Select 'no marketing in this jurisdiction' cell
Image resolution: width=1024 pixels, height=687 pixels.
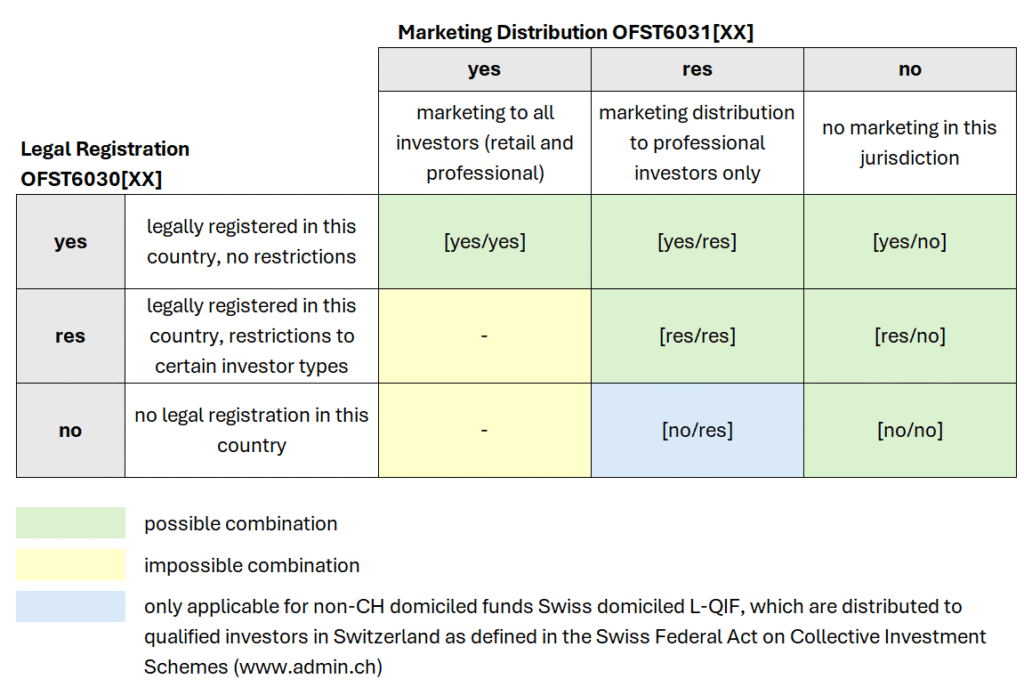click(x=910, y=143)
